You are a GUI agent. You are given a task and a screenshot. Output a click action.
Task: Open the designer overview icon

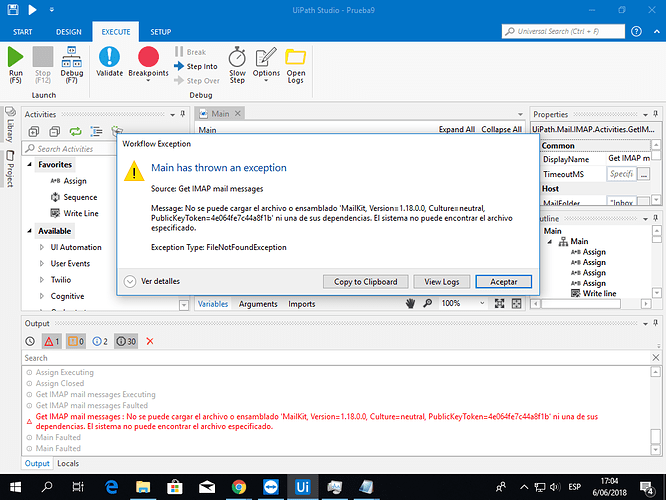pyautogui.click(x=516, y=303)
